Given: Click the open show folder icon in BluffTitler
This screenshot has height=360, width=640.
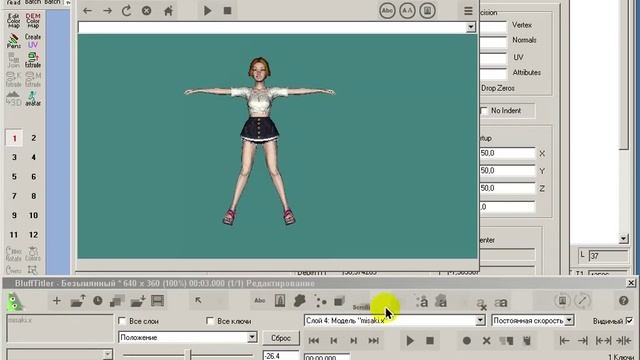Looking at the screenshot, I should [78, 301].
